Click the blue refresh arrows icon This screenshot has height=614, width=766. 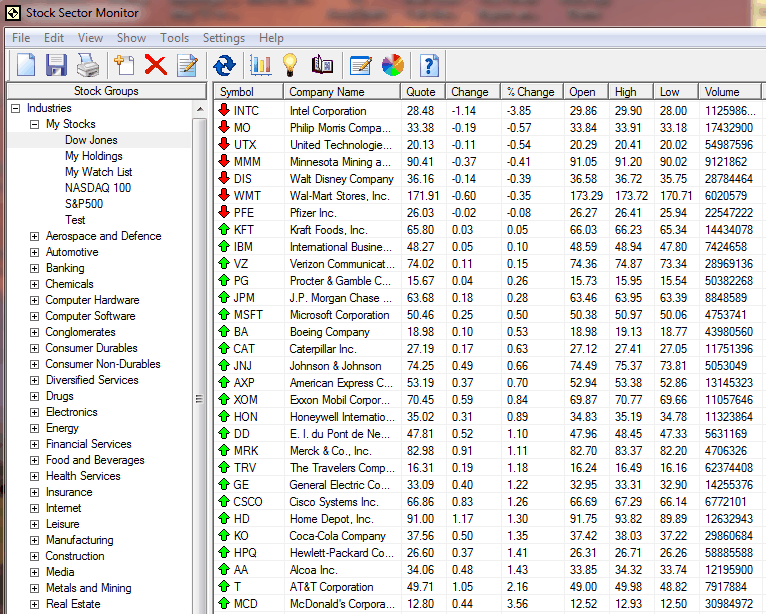pos(225,66)
